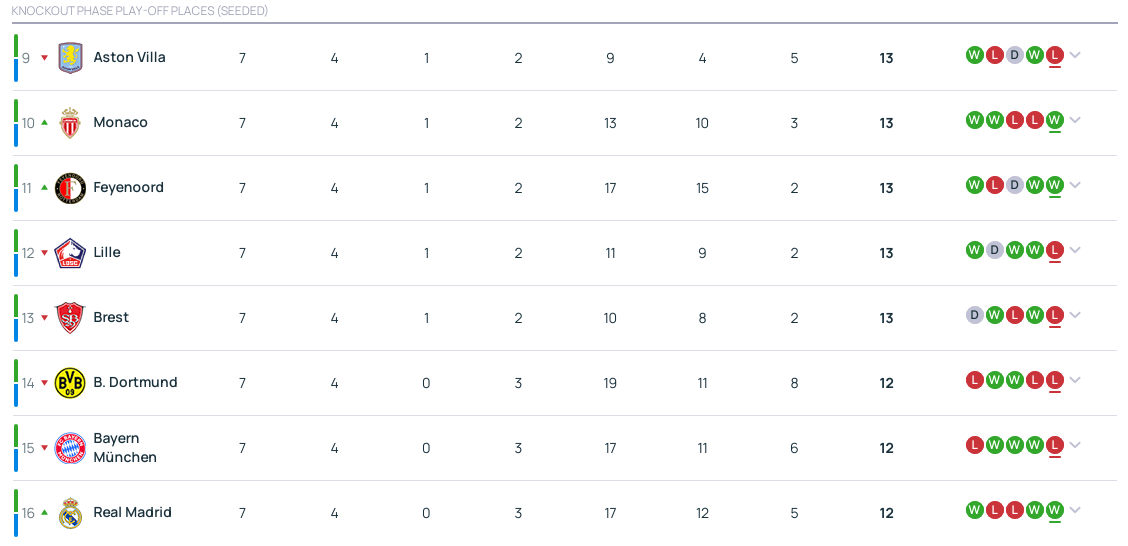Expand Real Madrid's form details chevron
This screenshot has width=1128, height=546.
pos(1075,510)
